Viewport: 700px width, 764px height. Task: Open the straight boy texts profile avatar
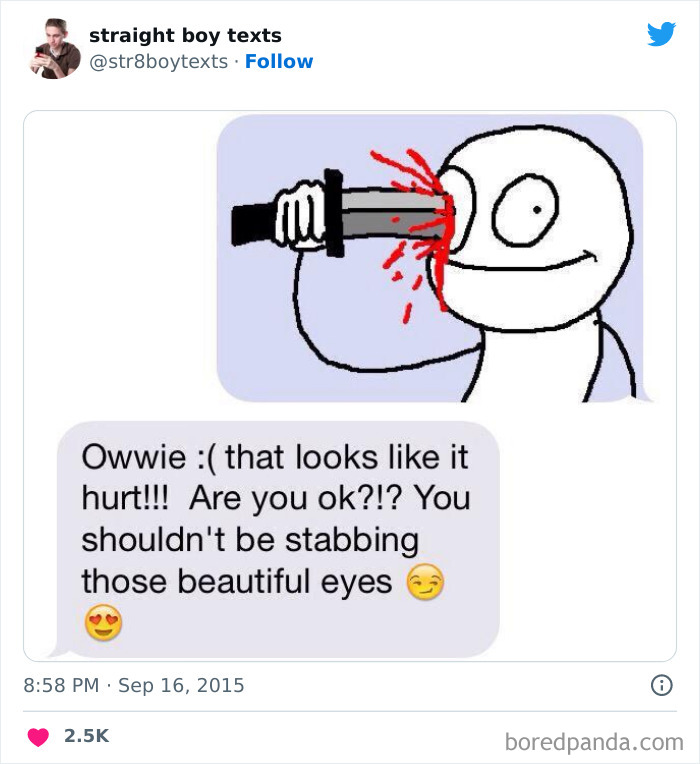pos(55,48)
